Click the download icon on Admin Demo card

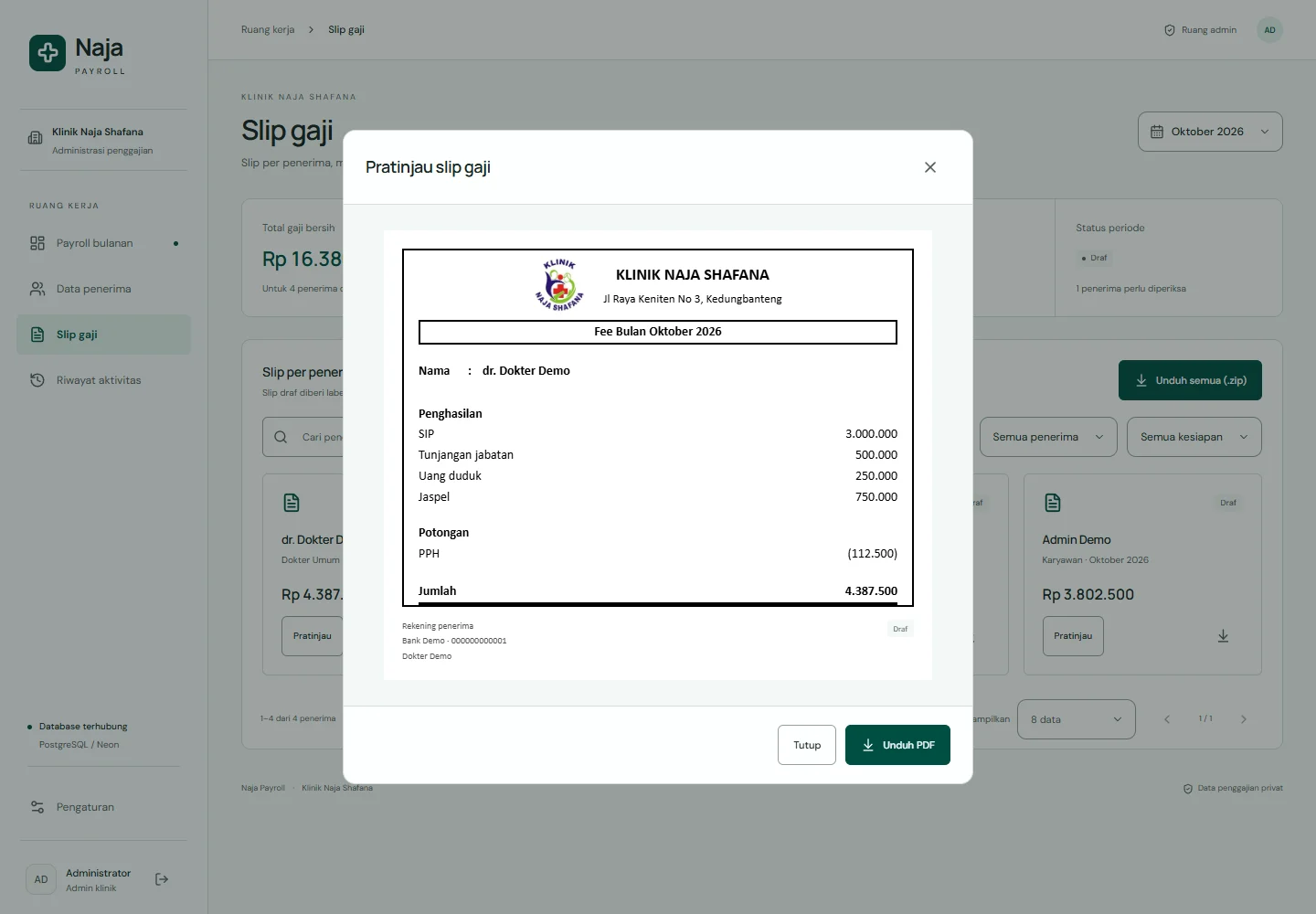pos(1223,636)
